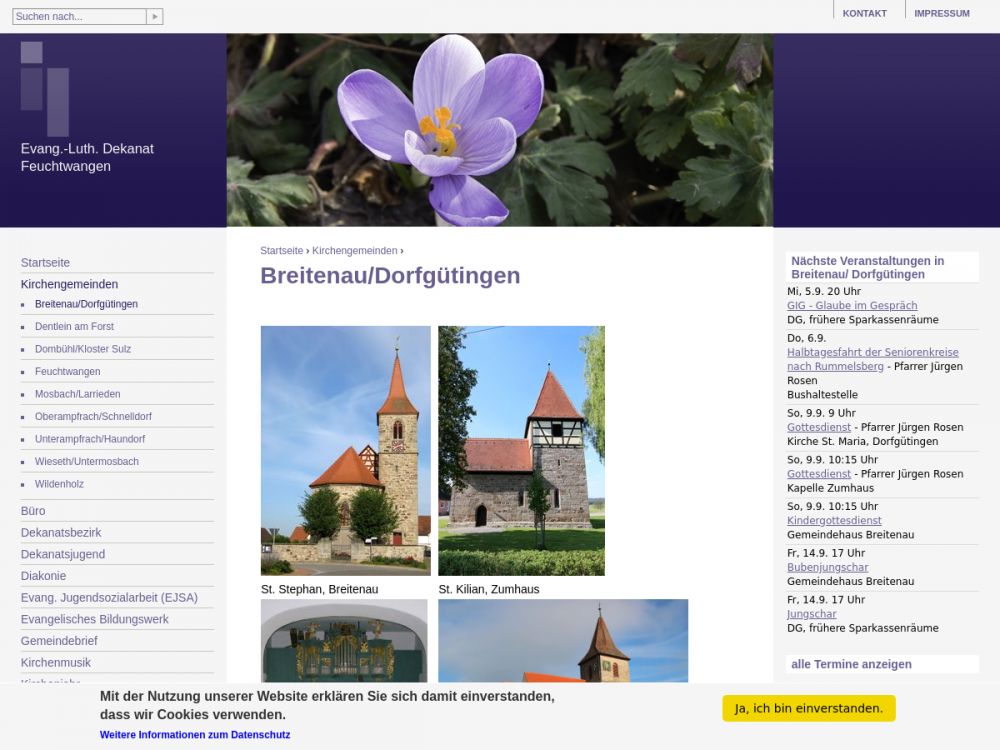Type in the 'Suchen nach...' search field
This screenshot has height=750, width=1000.
click(x=79, y=17)
